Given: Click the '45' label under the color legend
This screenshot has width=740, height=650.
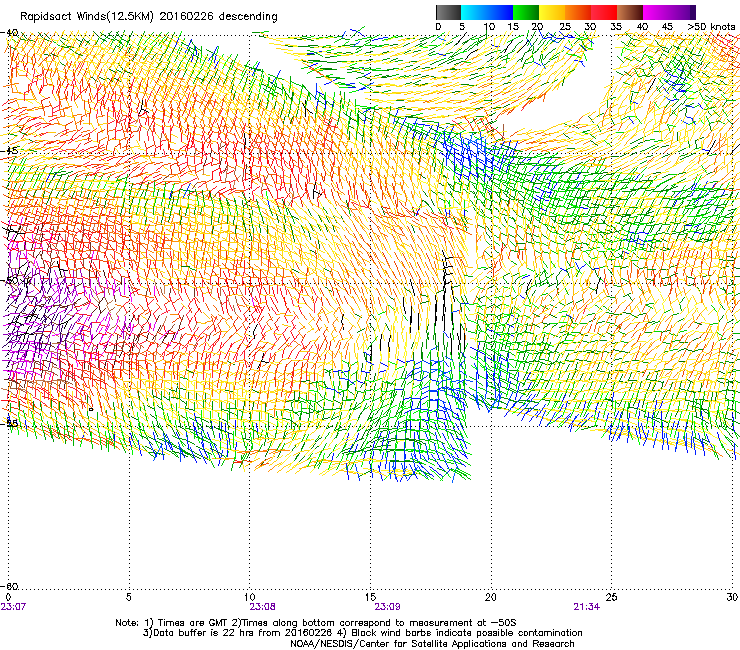Looking at the screenshot, I should coord(667,27).
